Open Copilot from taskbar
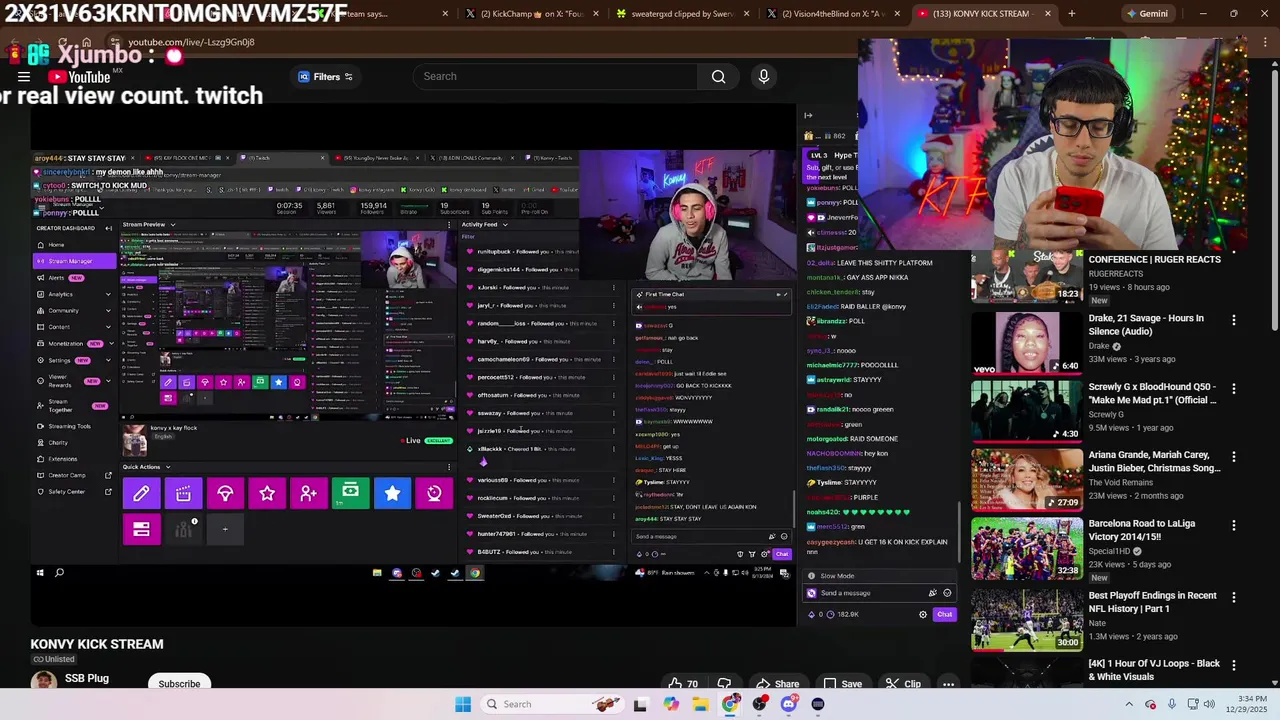 [x=671, y=704]
